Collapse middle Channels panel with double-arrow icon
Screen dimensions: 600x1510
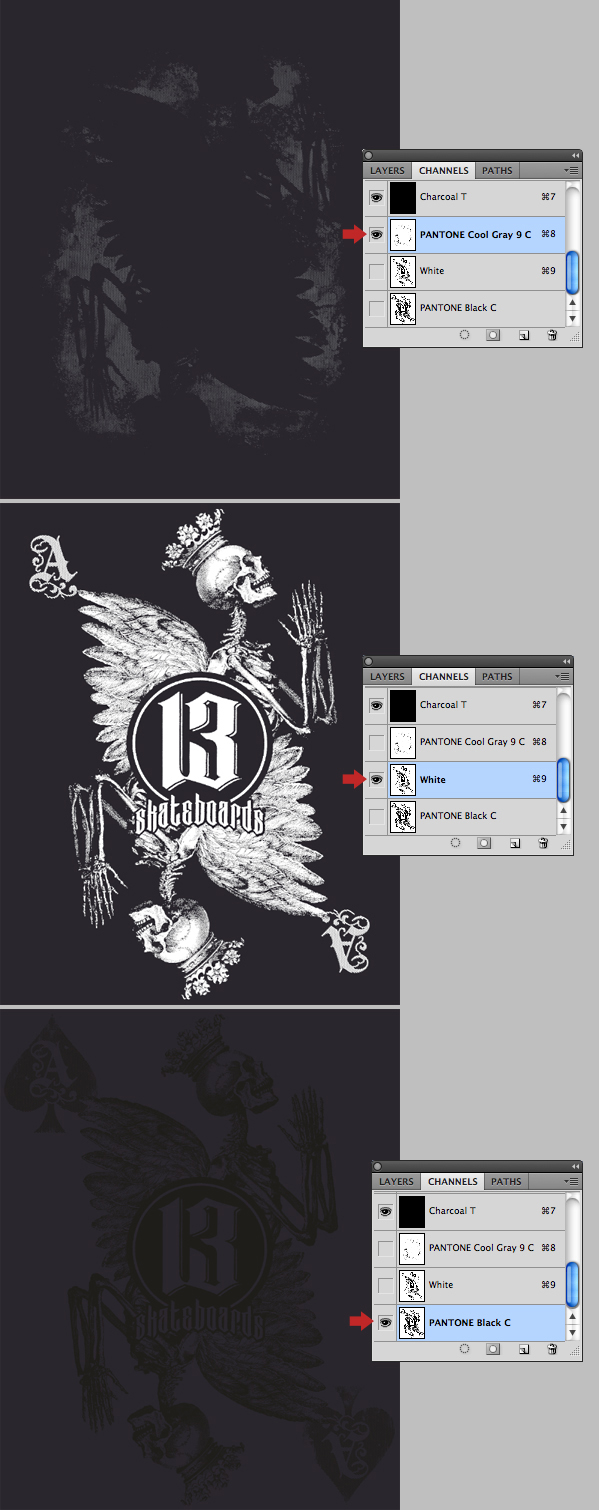[566, 661]
